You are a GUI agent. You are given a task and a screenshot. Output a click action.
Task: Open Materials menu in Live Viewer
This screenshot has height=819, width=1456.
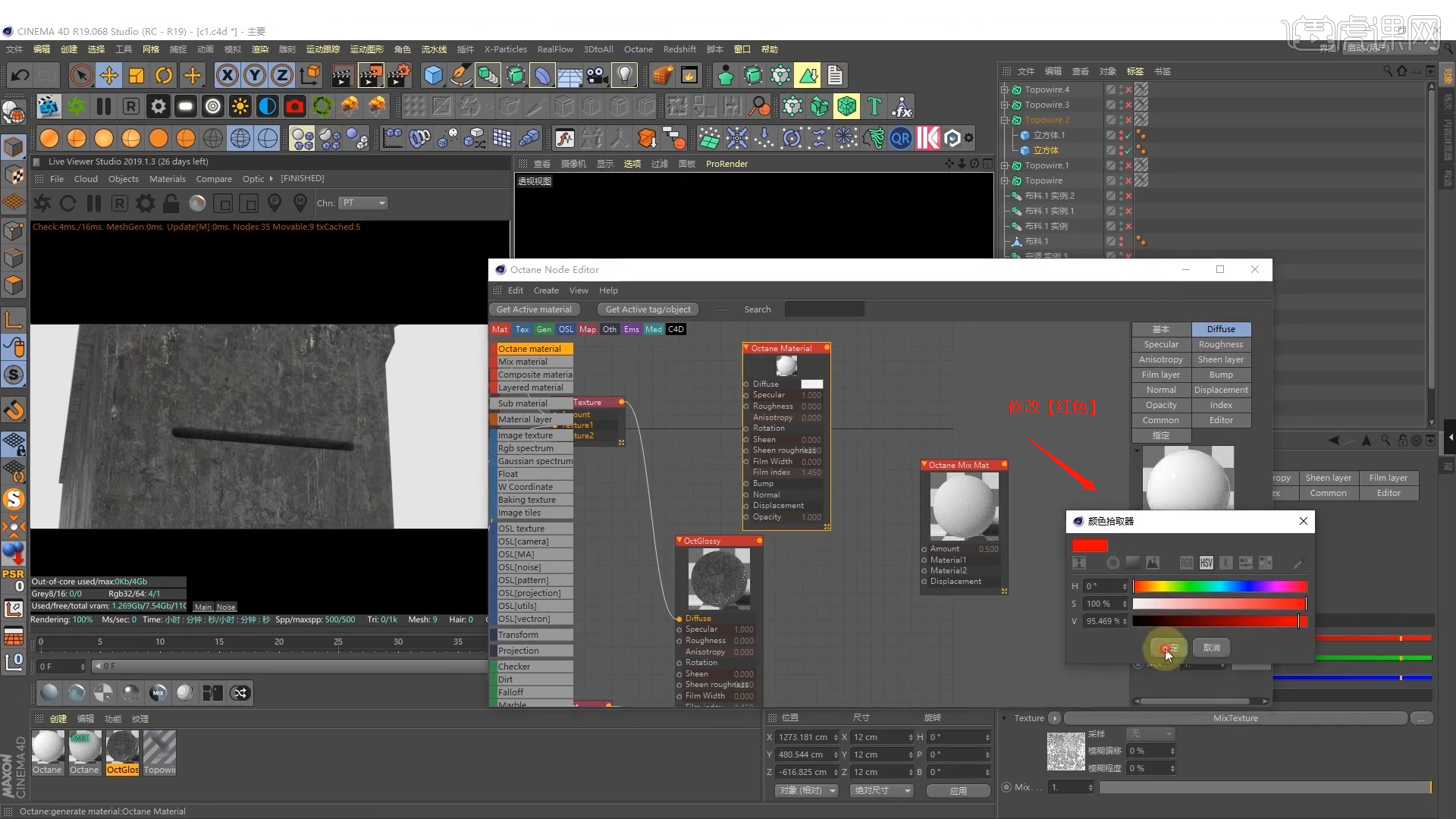point(168,179)
